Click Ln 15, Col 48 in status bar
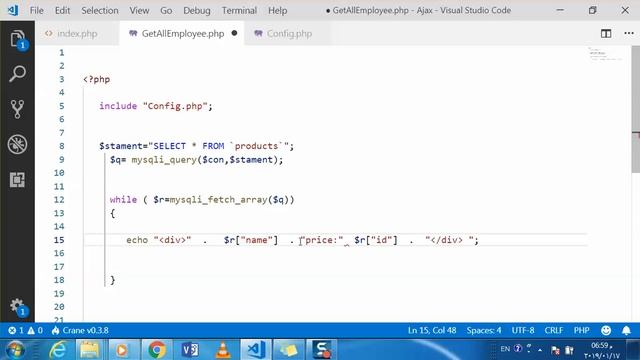 (432, 330)
